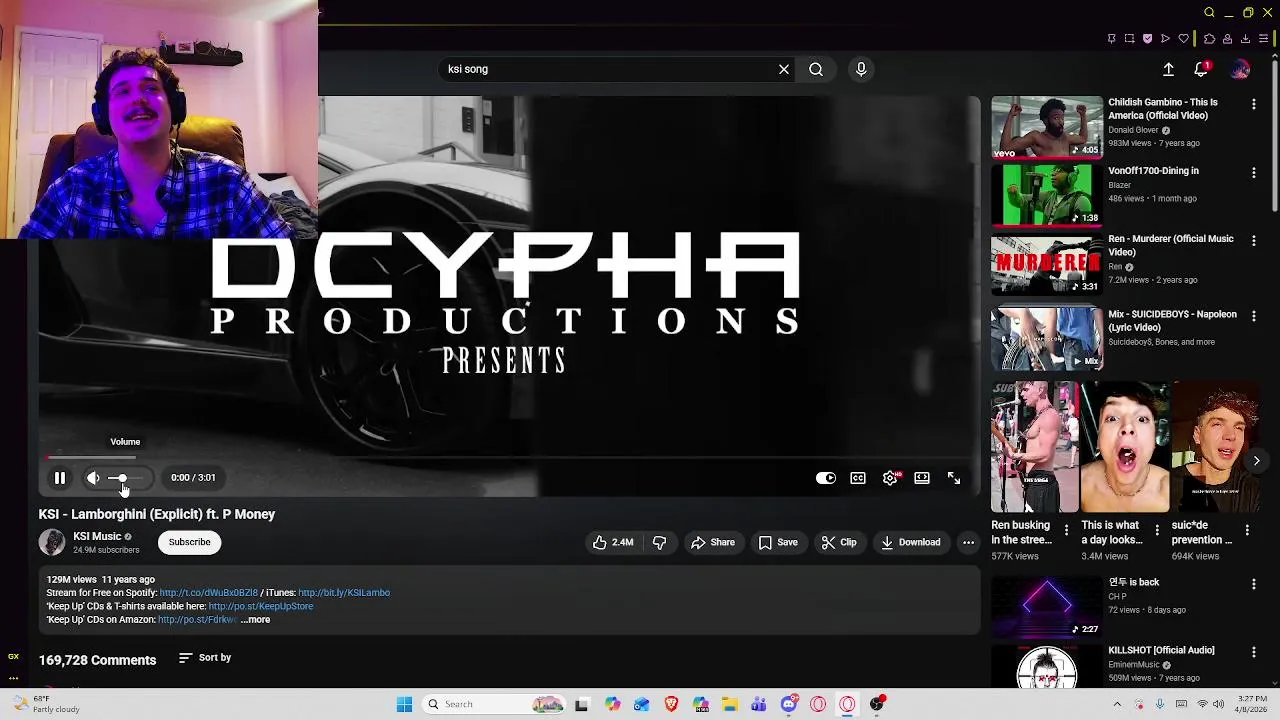Screen dimensions: 1280x720
Task: Open the YouTube notifications bell
Action: pyautogui.click(x=1201, y=69)
